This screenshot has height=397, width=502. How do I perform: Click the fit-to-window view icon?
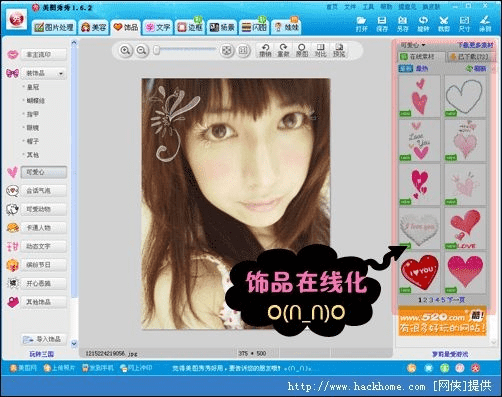(227, 51)
